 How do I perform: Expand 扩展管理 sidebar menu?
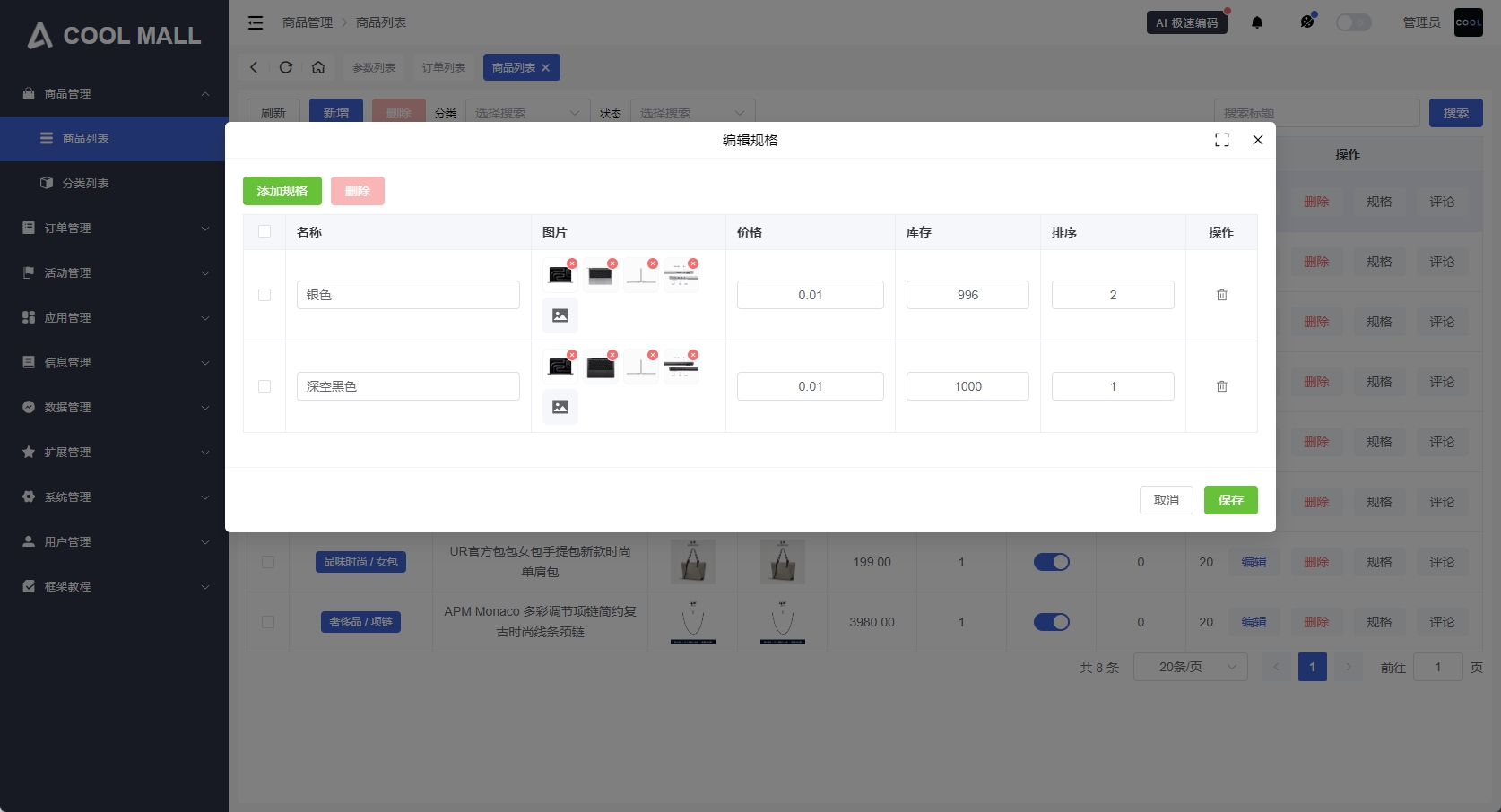tap(114, 453)
